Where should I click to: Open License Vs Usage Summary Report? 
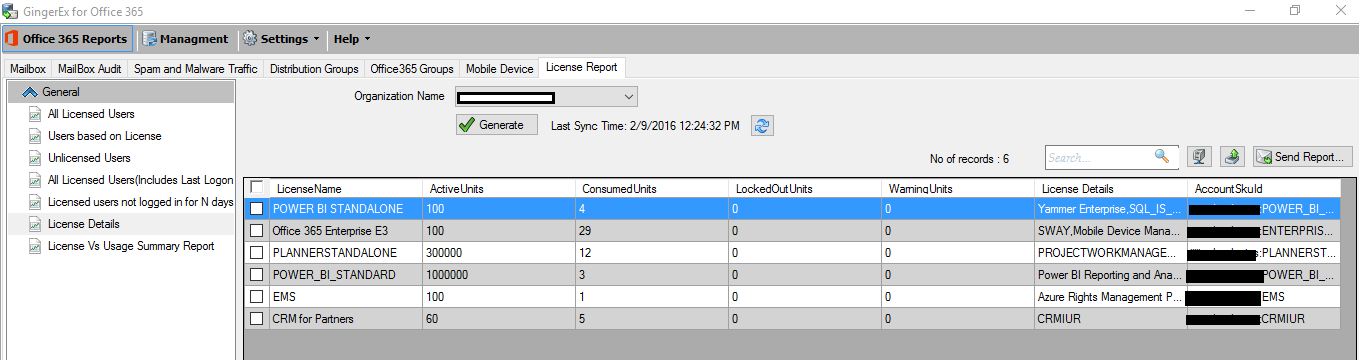click(x=130, y=246)
